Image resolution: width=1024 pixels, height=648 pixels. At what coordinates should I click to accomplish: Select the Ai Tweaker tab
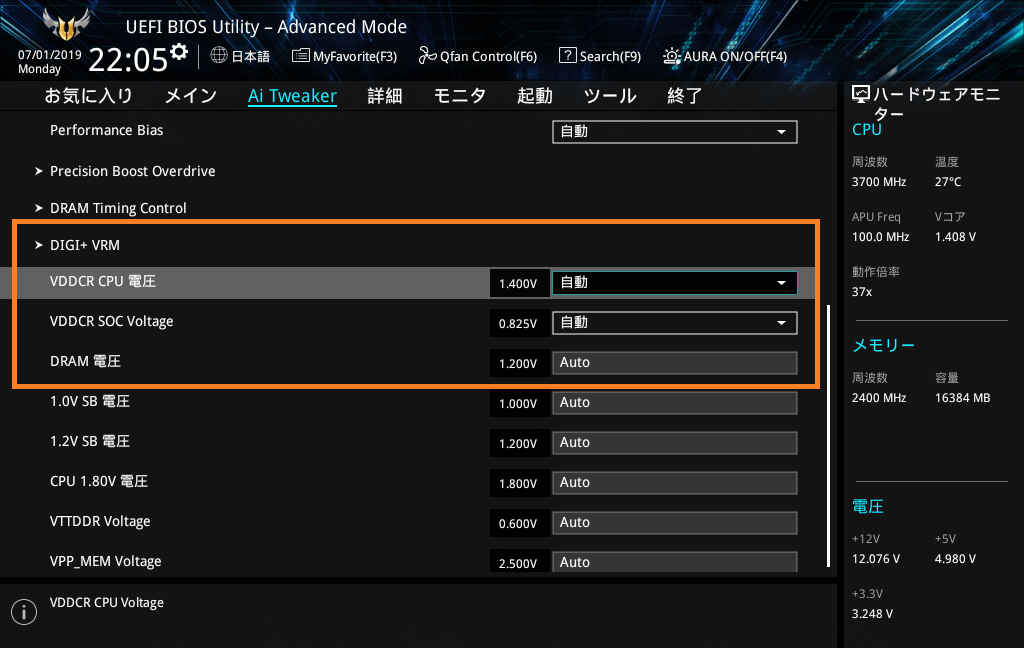293,96
